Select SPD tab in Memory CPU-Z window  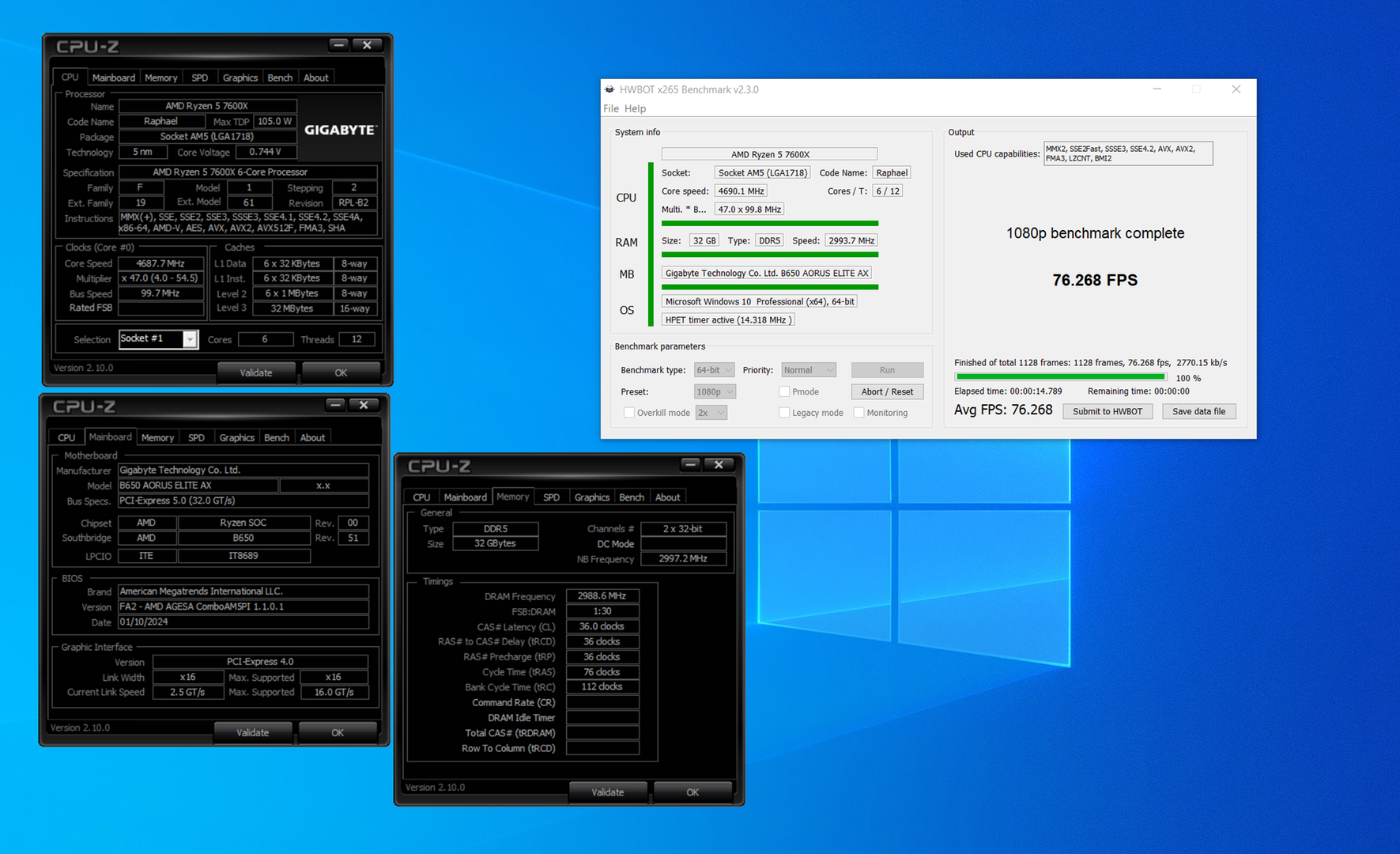click(552, 497)
